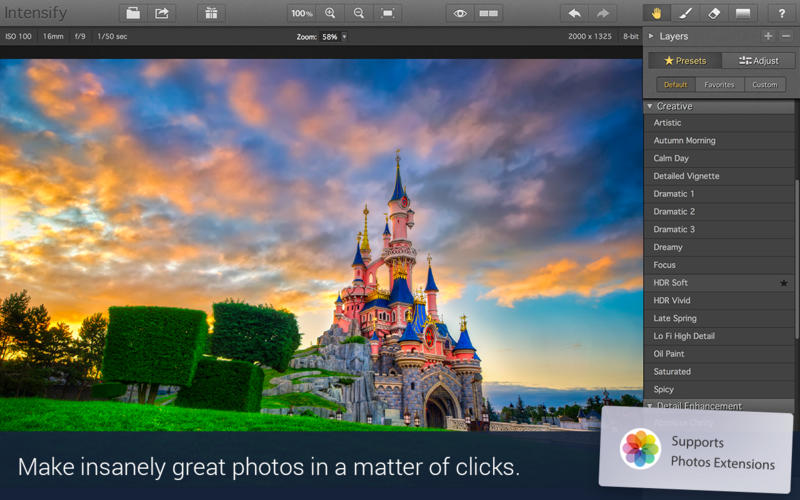Select the Hand tool
This screenshot has height=500, width=800.
point(657,13)
